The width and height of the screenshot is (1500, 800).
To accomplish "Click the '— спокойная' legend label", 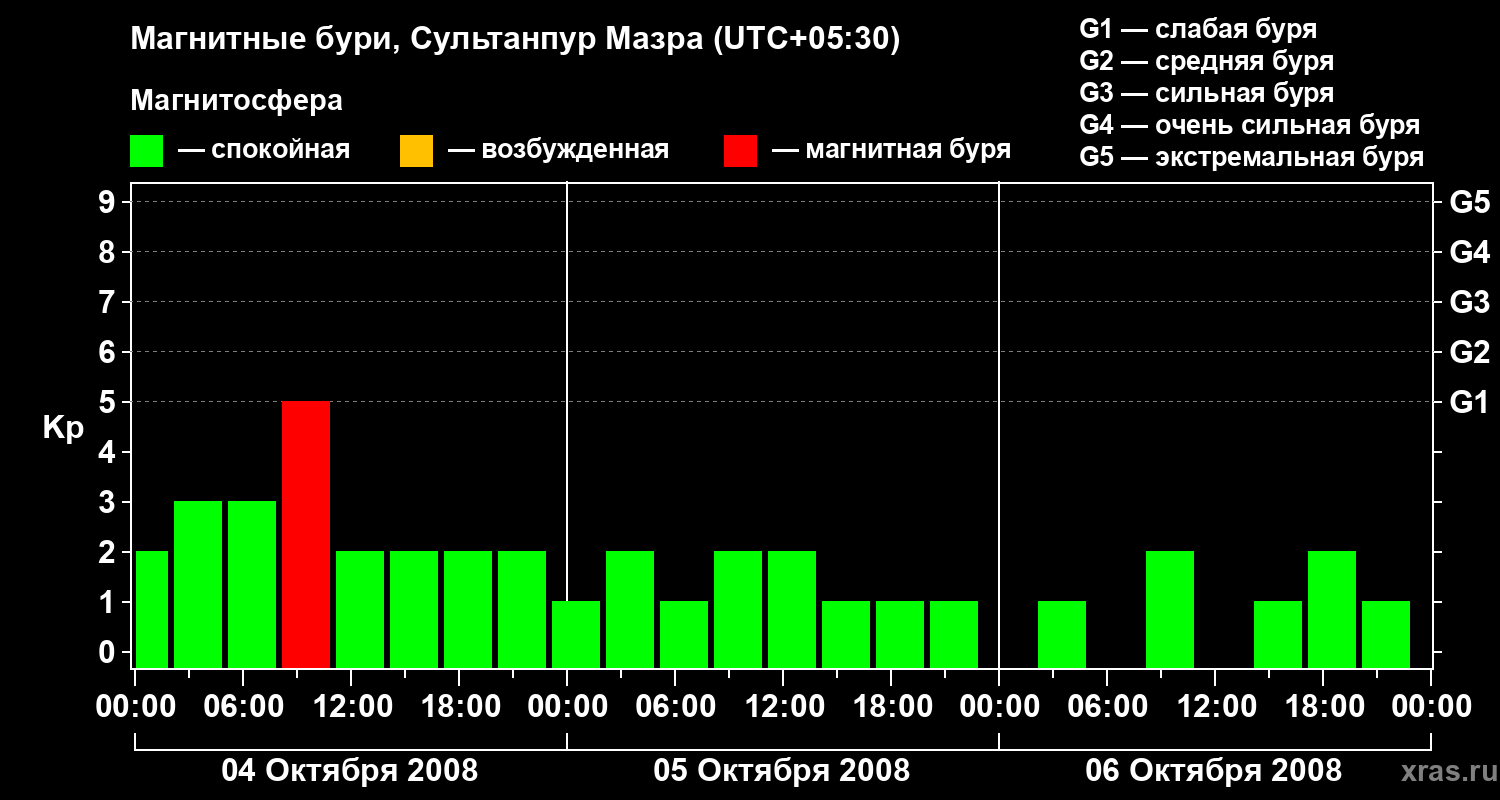I will pos(264,150).
